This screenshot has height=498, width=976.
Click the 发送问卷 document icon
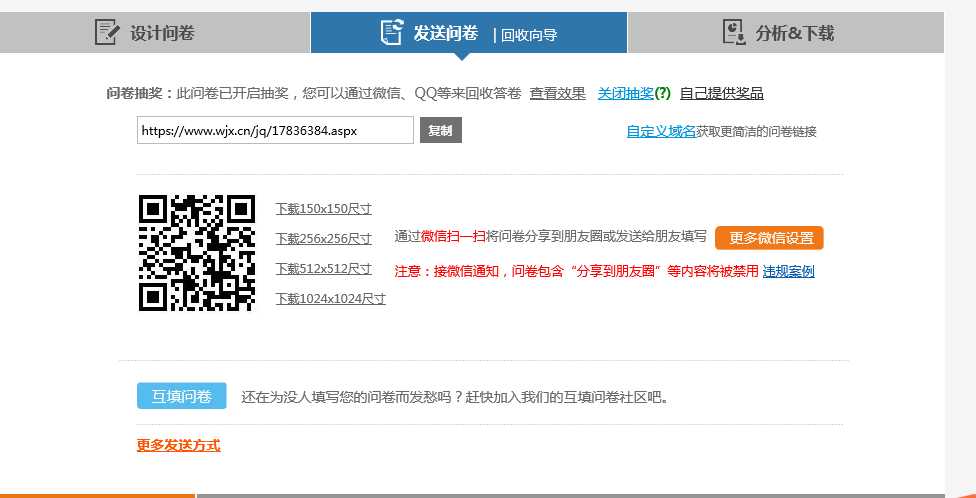(x=392, y=32)
